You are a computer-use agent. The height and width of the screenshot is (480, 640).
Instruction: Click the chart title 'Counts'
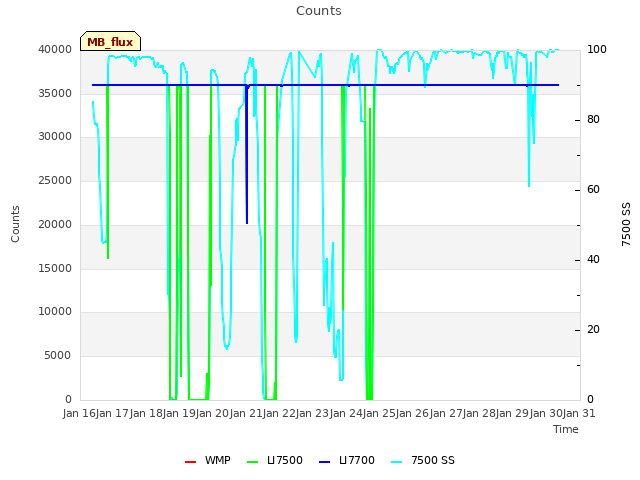(319, 11)
